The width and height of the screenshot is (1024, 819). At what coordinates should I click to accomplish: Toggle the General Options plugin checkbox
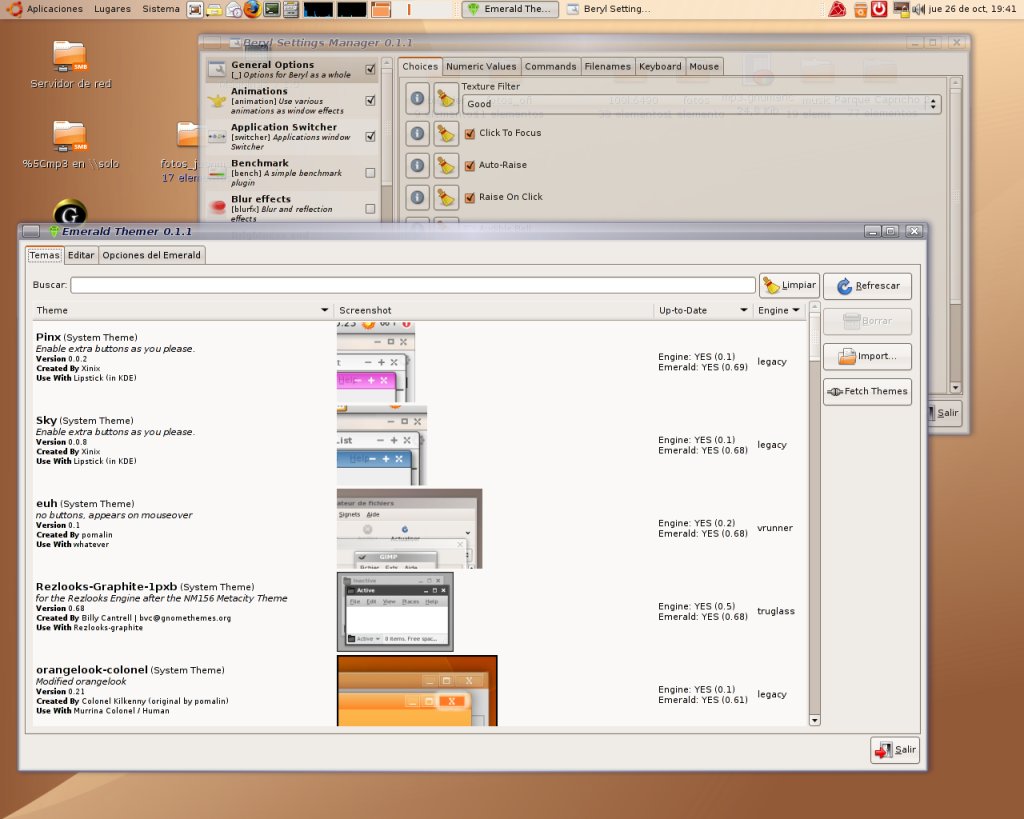pyautogui.click(x=370, y=69)
